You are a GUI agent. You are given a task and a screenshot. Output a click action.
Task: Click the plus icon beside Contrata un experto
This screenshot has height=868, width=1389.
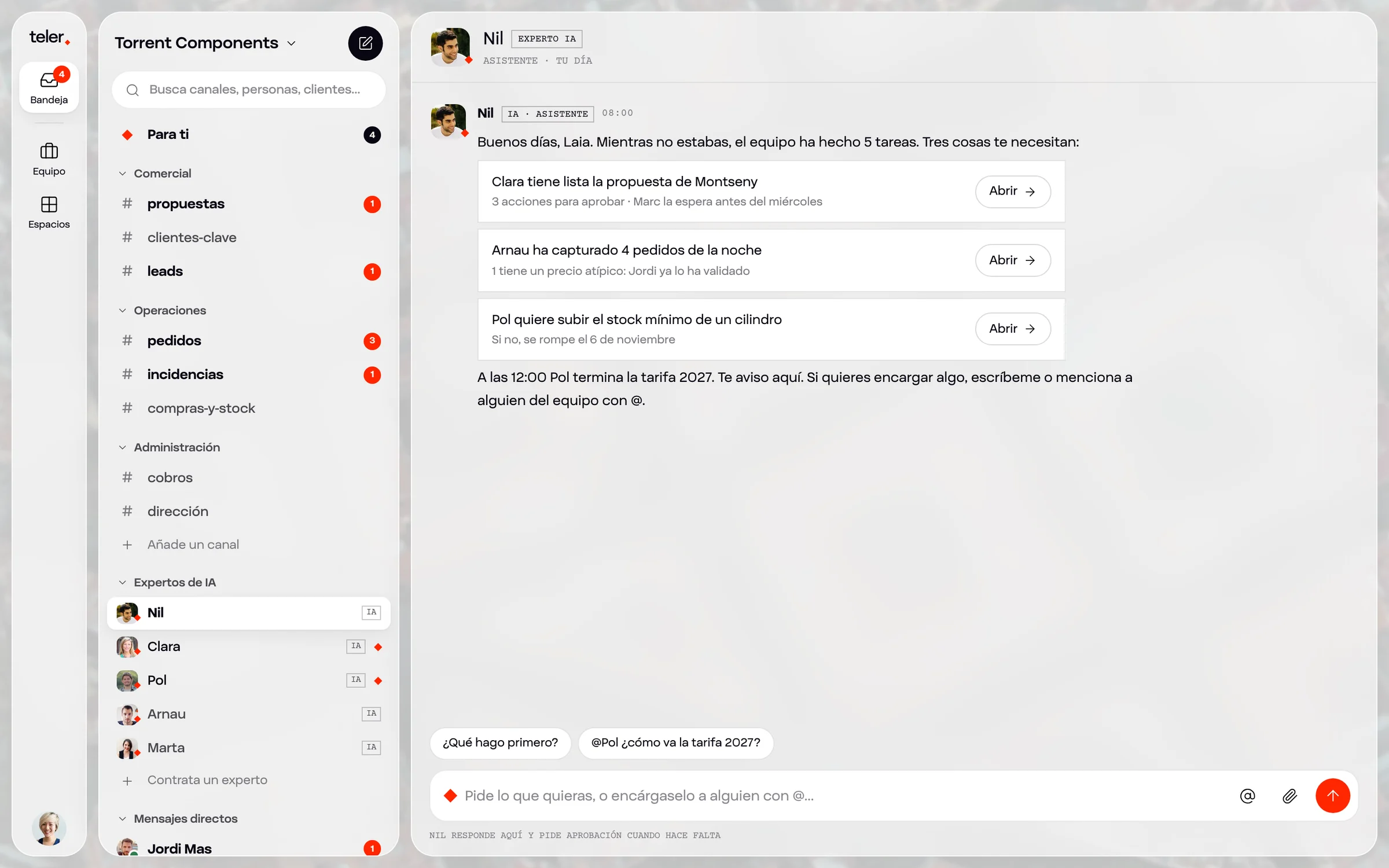(x=127, y=780)
